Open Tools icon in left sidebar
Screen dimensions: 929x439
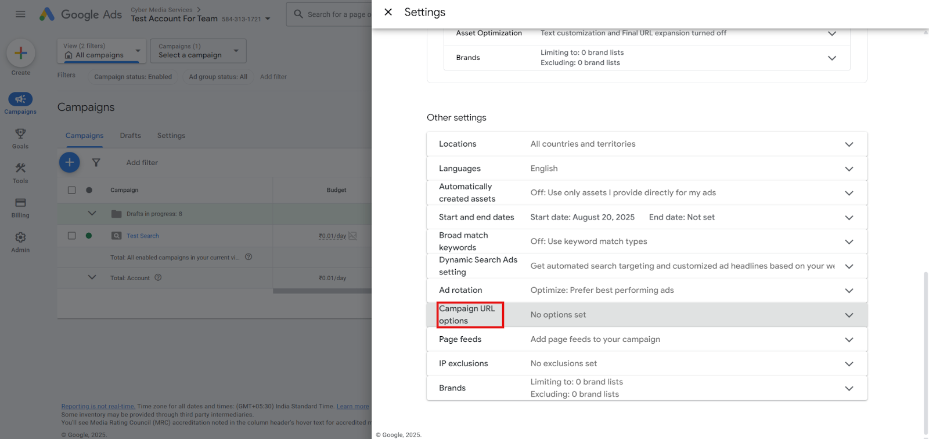click(x=20, y=168)
